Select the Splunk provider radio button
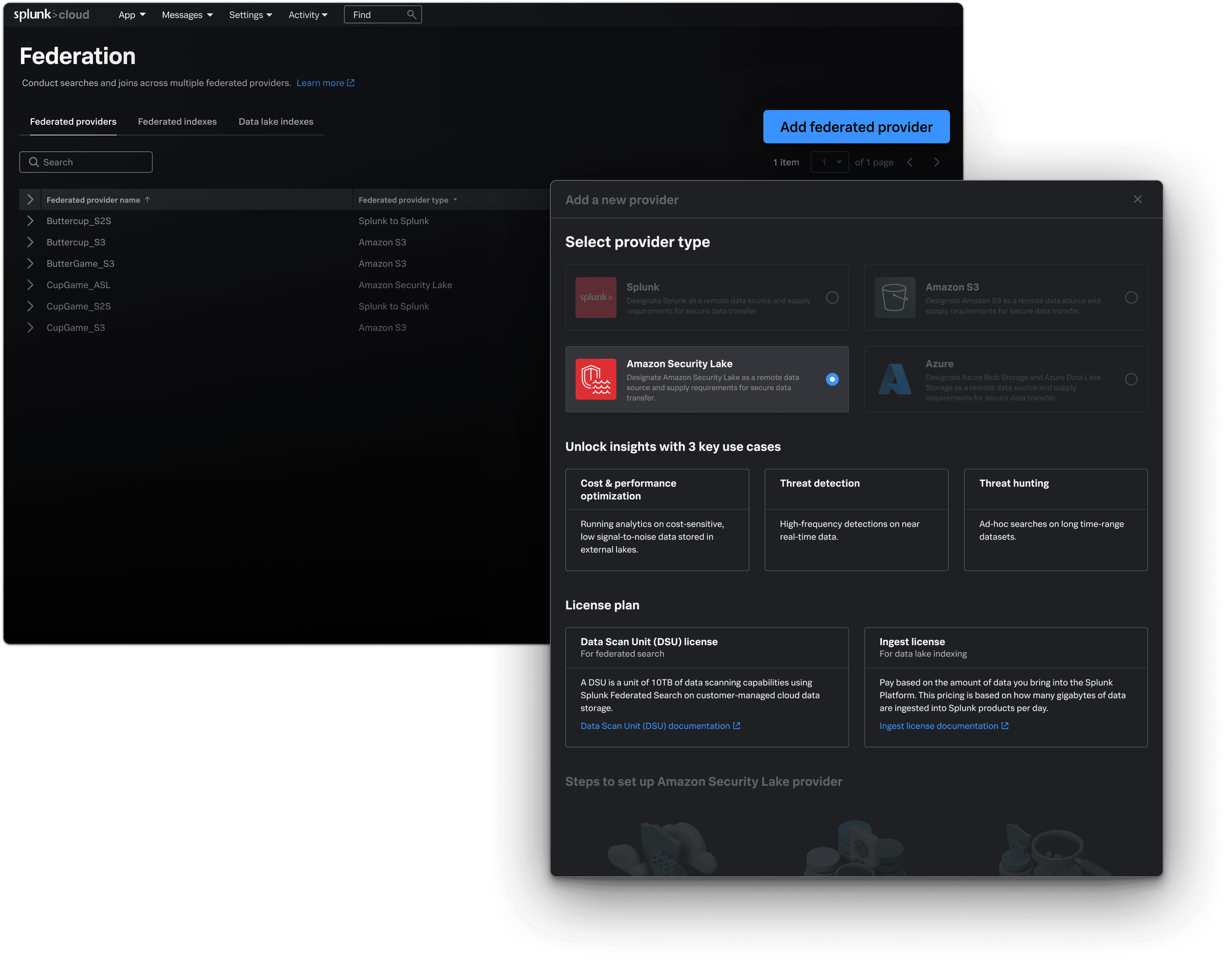 [832, 297]
